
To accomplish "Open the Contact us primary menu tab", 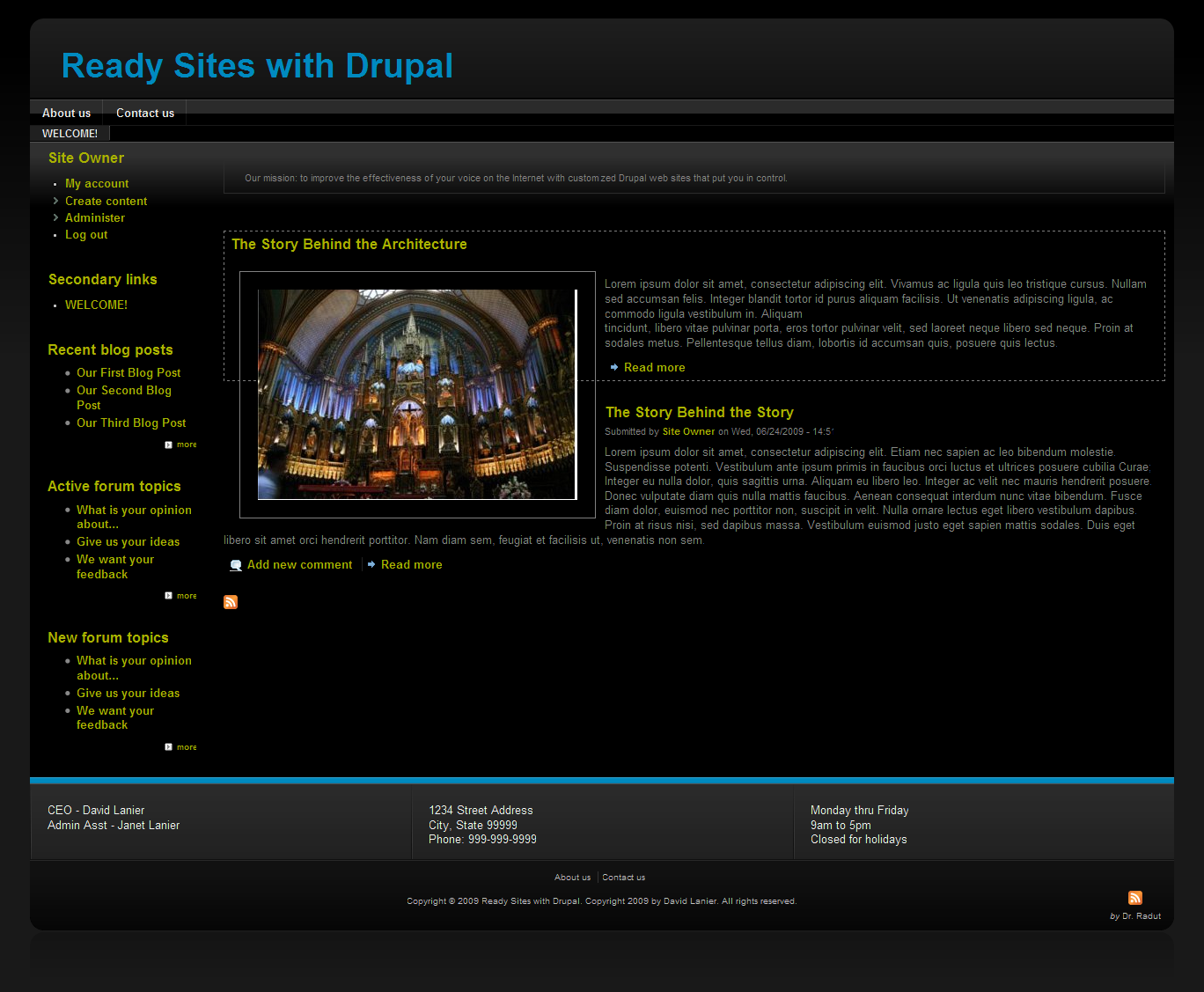I will 145,113.
